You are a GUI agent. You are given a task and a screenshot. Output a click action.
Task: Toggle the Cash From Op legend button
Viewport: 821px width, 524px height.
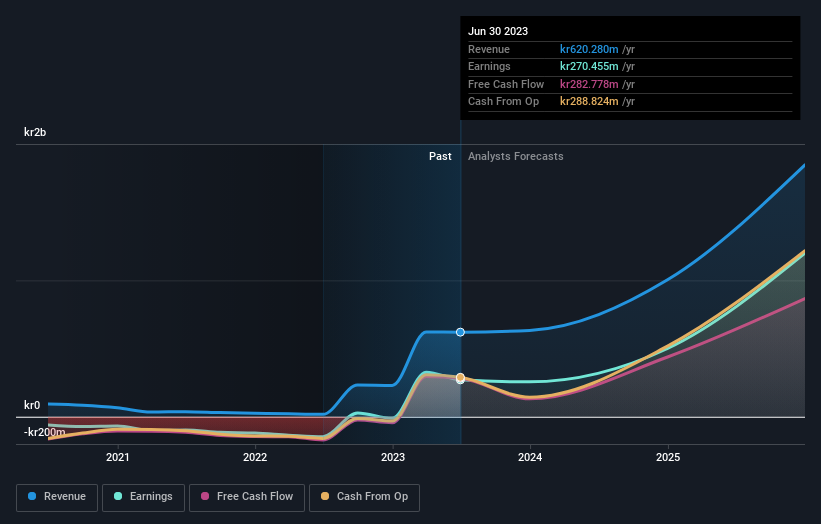[x=364, y=497]
